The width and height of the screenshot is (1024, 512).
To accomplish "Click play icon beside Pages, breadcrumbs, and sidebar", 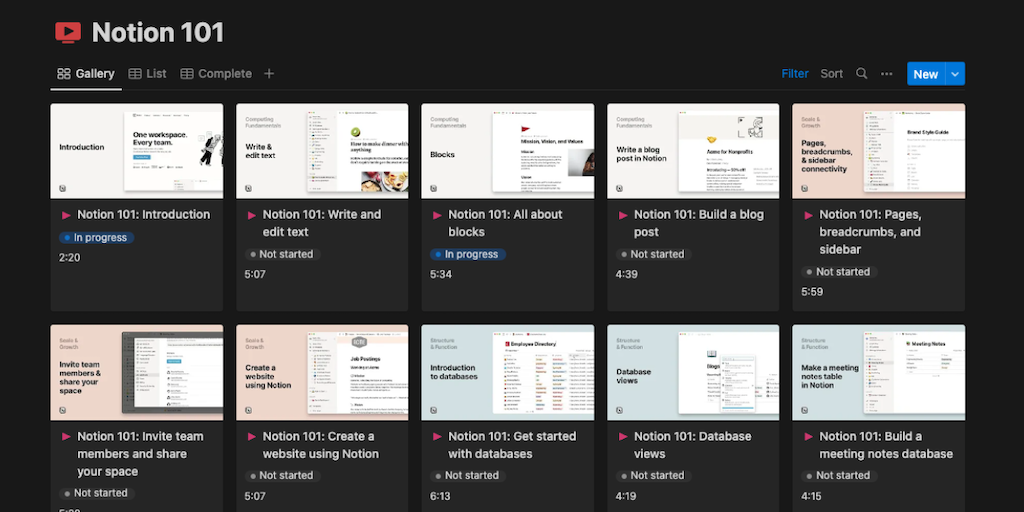I will [808, 215].
